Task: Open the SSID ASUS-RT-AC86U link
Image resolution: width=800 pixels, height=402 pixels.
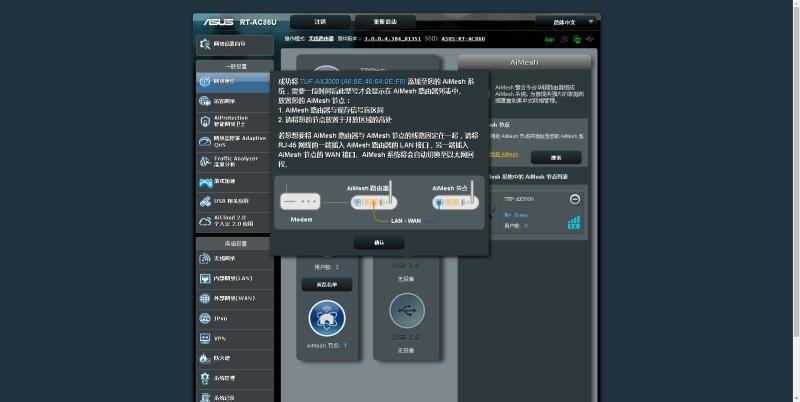Action: (463, 39)
